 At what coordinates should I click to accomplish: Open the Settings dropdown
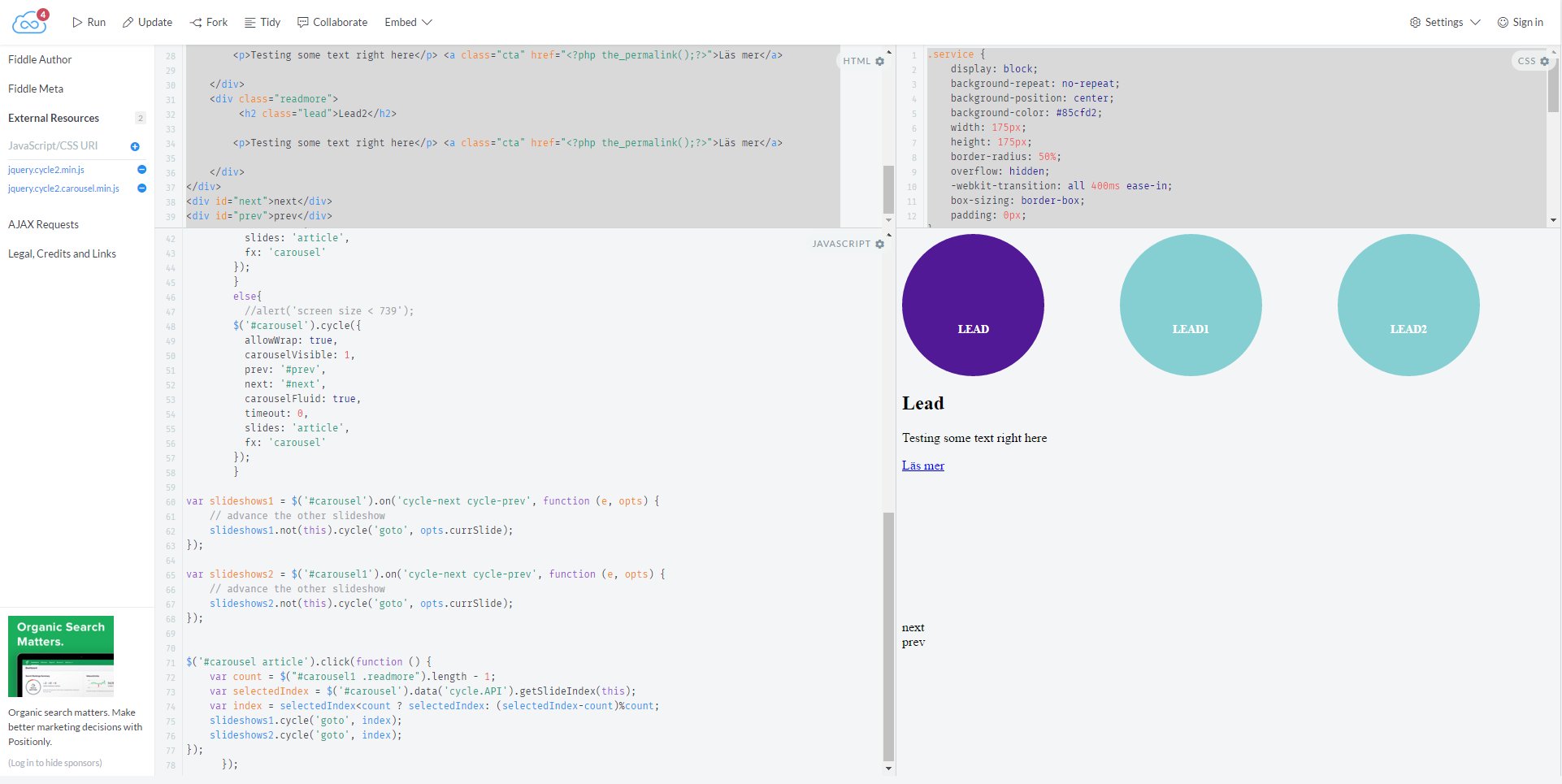tap(1445, 23)
